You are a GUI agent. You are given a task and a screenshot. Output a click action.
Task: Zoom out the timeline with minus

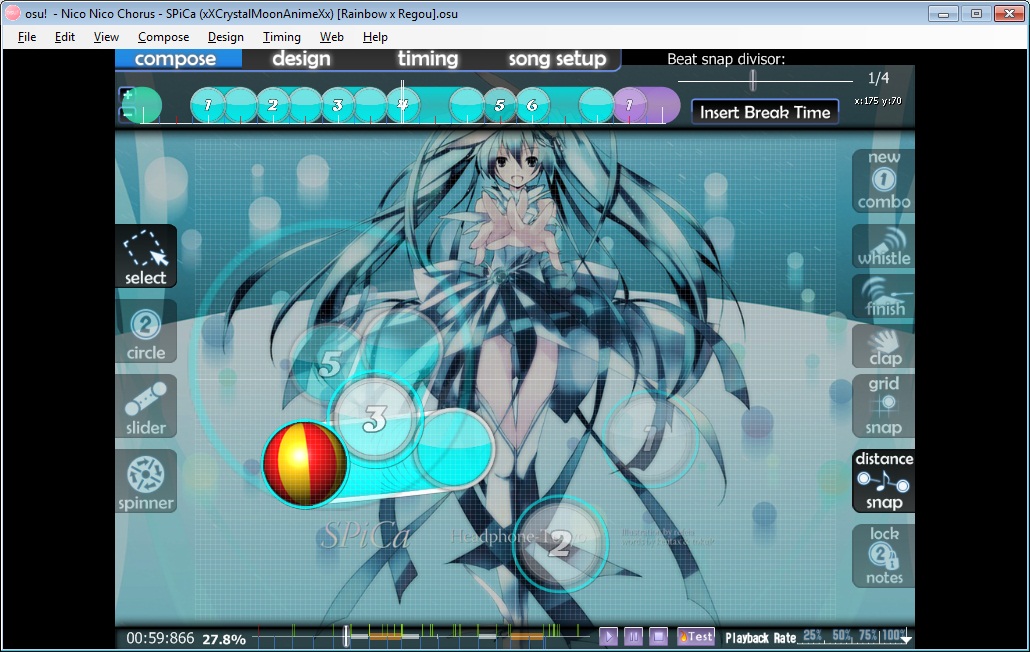(x=127, y=114)
